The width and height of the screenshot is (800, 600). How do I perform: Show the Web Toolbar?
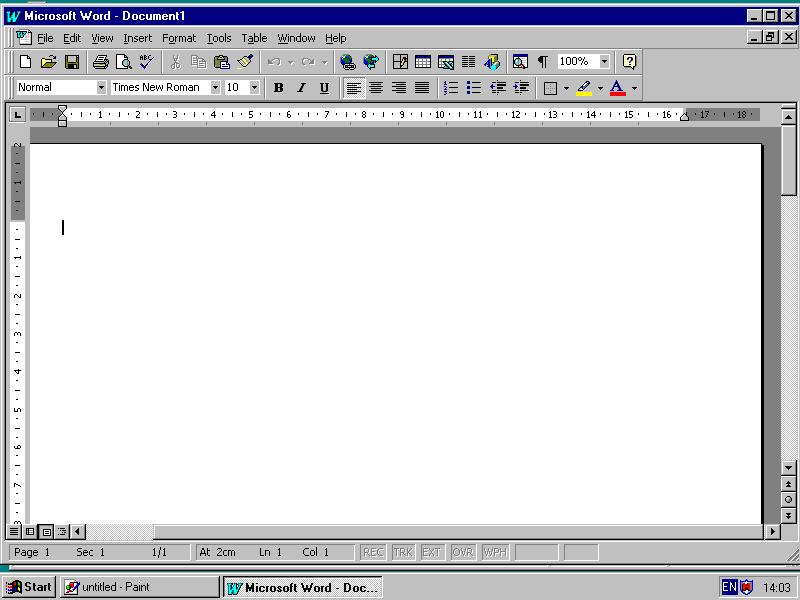371,62
